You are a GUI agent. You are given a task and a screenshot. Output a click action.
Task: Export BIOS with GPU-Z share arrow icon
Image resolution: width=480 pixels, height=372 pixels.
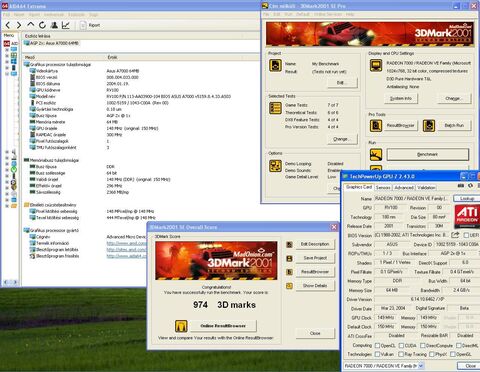click(455, 235)
